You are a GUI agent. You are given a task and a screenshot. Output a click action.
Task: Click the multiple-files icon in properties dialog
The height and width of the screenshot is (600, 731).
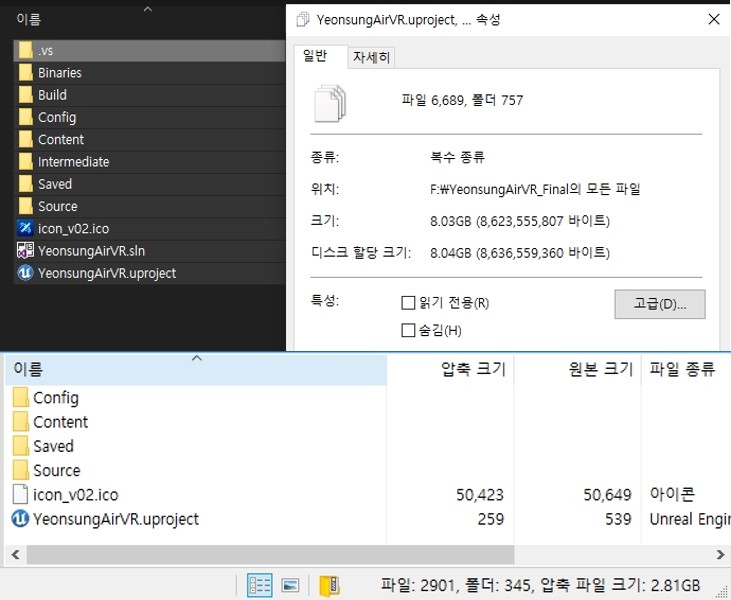tap(330, 103)
